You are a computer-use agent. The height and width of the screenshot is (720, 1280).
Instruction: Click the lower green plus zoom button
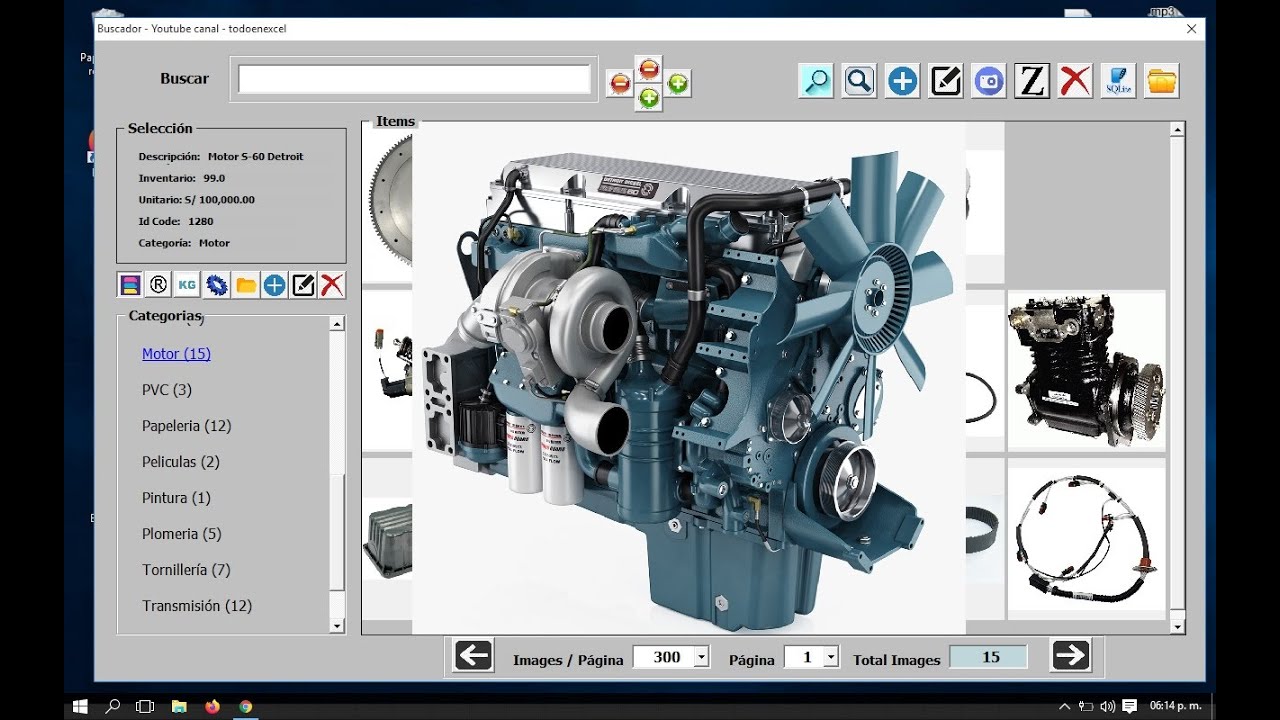(x=649, y=97)
